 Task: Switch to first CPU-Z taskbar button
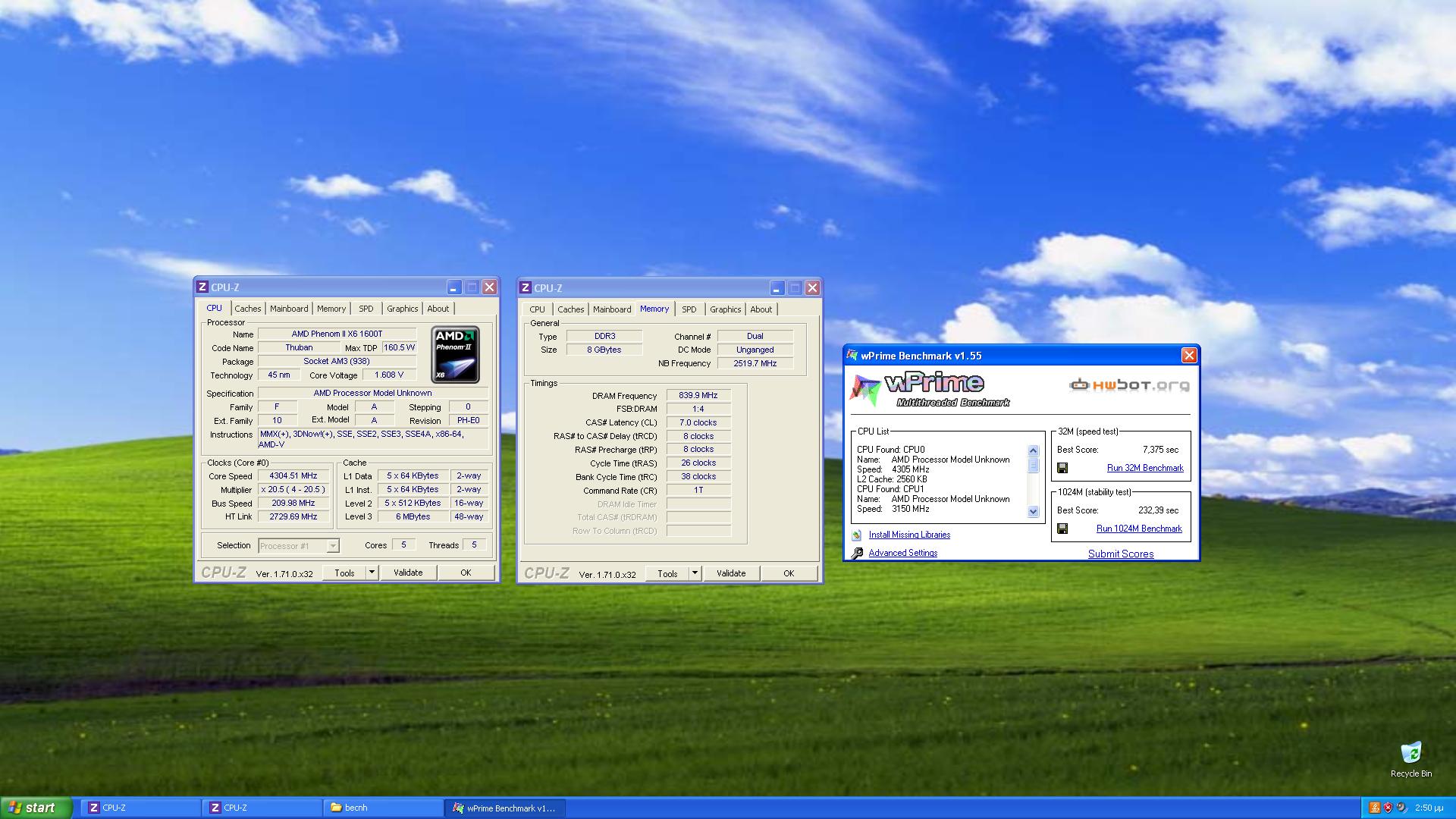coord(142,808)
